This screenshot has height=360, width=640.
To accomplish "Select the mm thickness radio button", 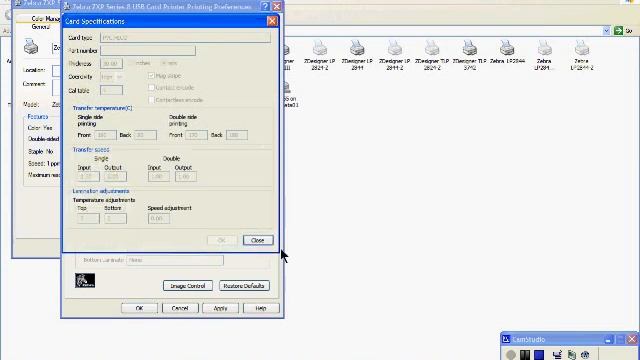I will point(163,63).
